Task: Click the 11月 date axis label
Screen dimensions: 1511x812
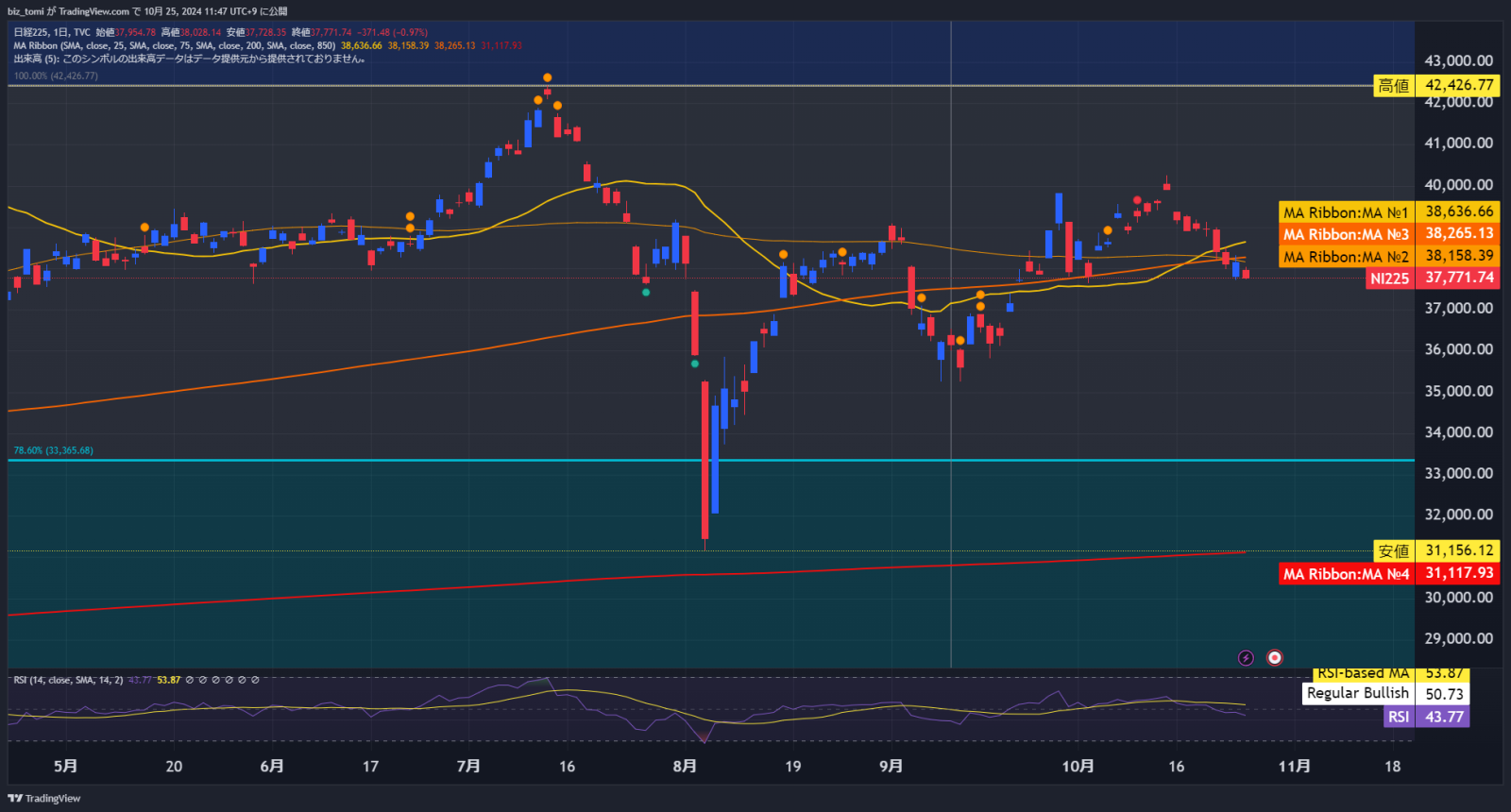Action: click(x=1294, y=766)
